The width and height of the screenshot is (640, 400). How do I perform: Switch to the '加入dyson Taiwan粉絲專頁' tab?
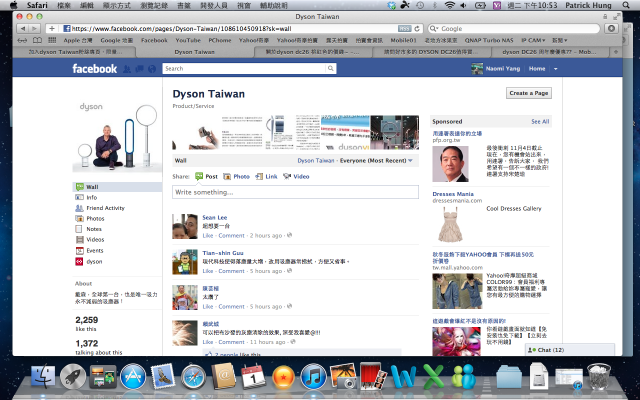pos(76,52)
